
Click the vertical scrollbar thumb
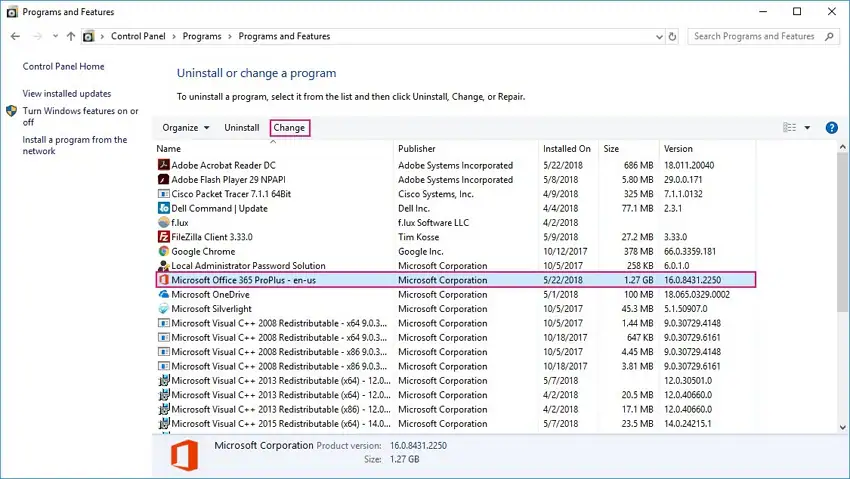[842, 230]
